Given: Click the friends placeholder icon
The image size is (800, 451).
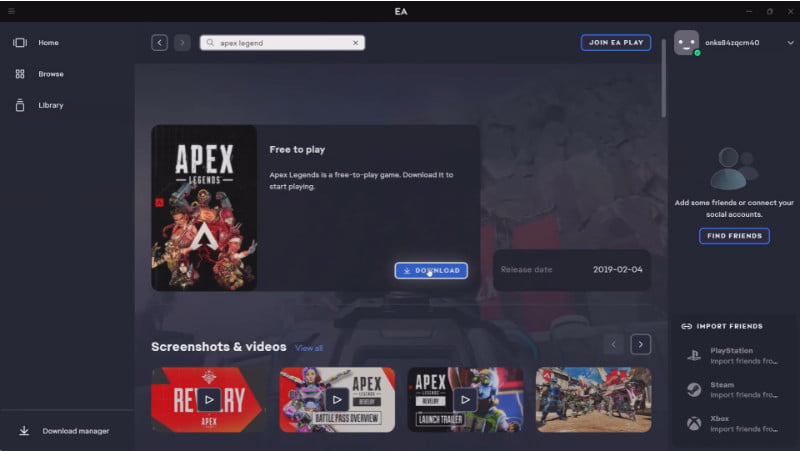Looking at the screenshot, I should click(x=734, y=168).
